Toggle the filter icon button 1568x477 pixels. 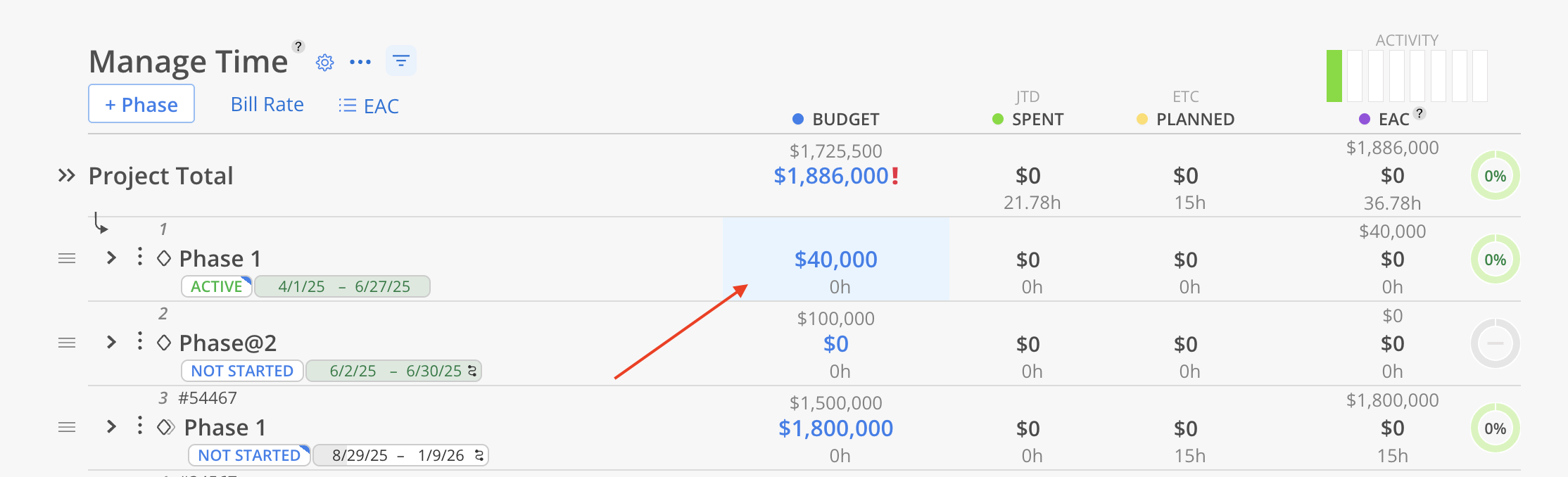401,61
